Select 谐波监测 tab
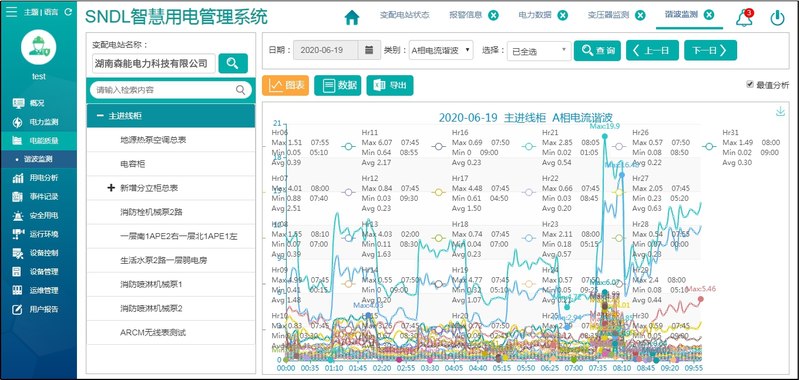This screenshot has width=800, height=380. [681, 15]
